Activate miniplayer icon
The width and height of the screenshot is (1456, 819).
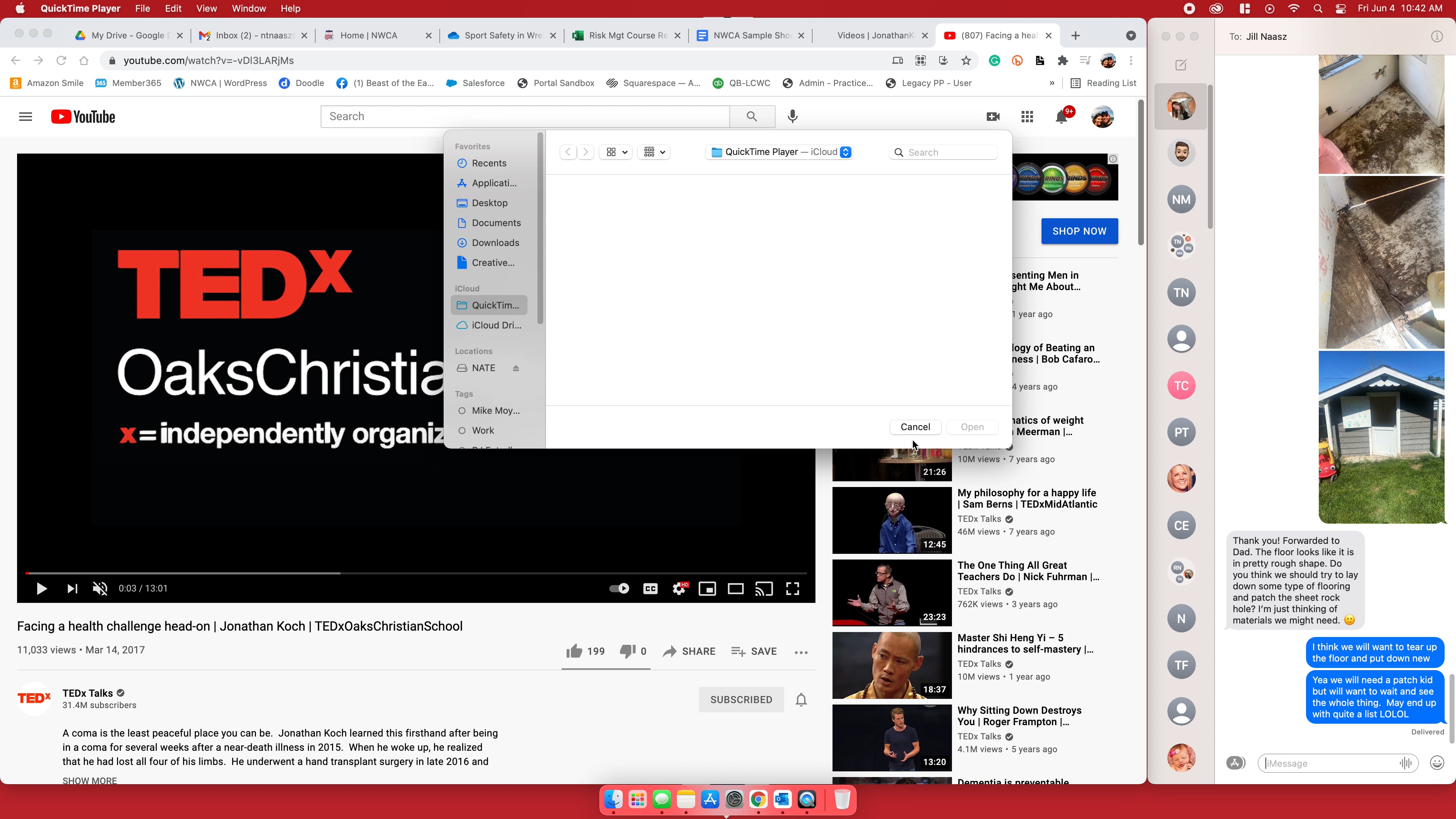tap(707, 588)
